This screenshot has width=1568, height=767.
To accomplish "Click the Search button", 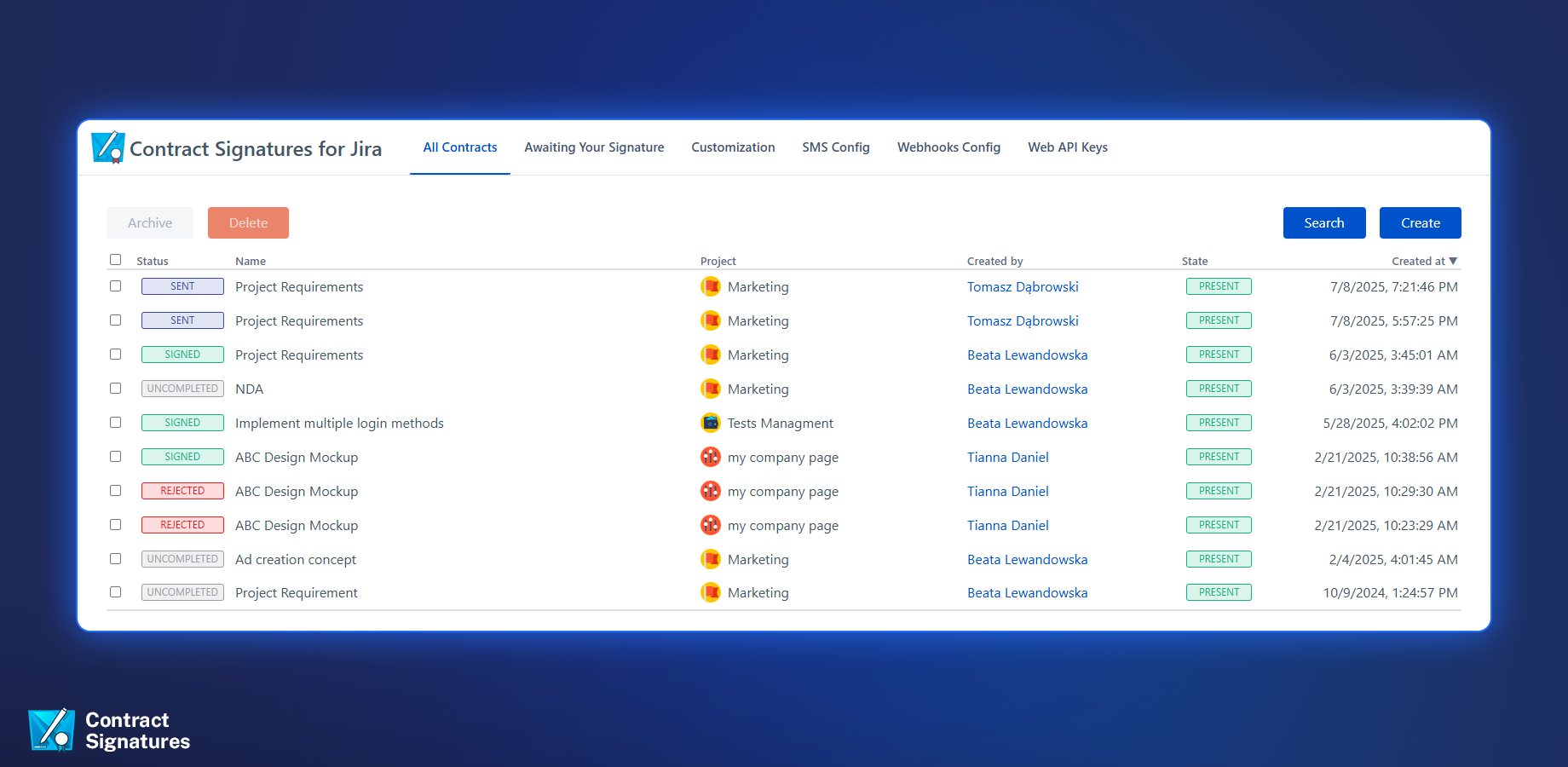I will [x=1324, y=222].
